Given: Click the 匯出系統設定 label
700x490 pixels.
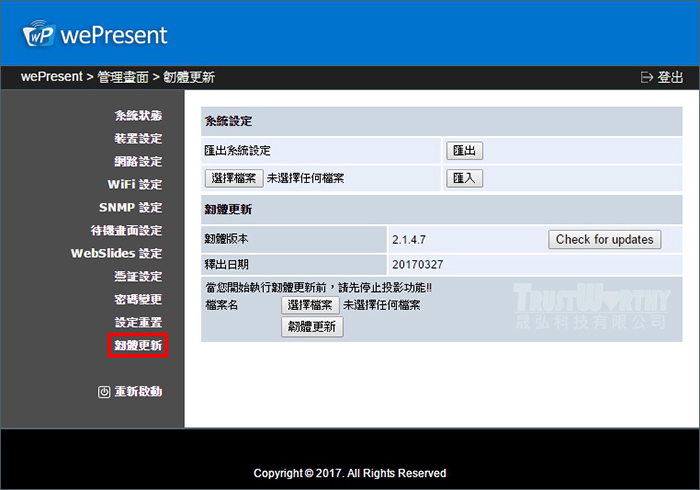Looking at the screenshot, I should coord(238,151).
